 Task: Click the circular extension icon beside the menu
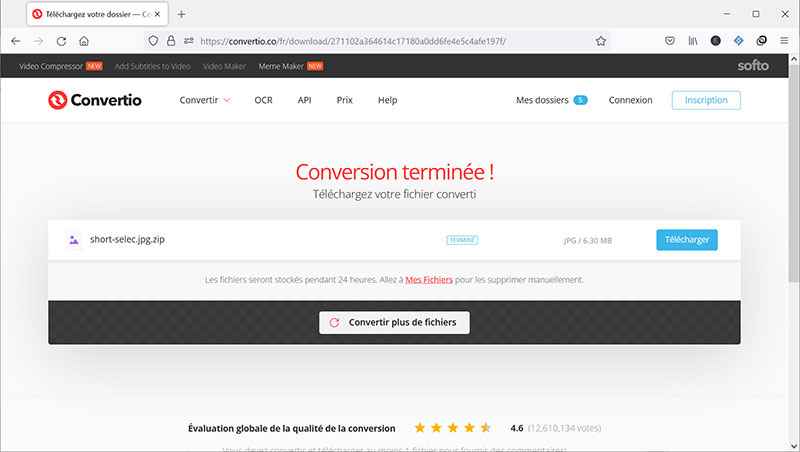coord(761,41)
